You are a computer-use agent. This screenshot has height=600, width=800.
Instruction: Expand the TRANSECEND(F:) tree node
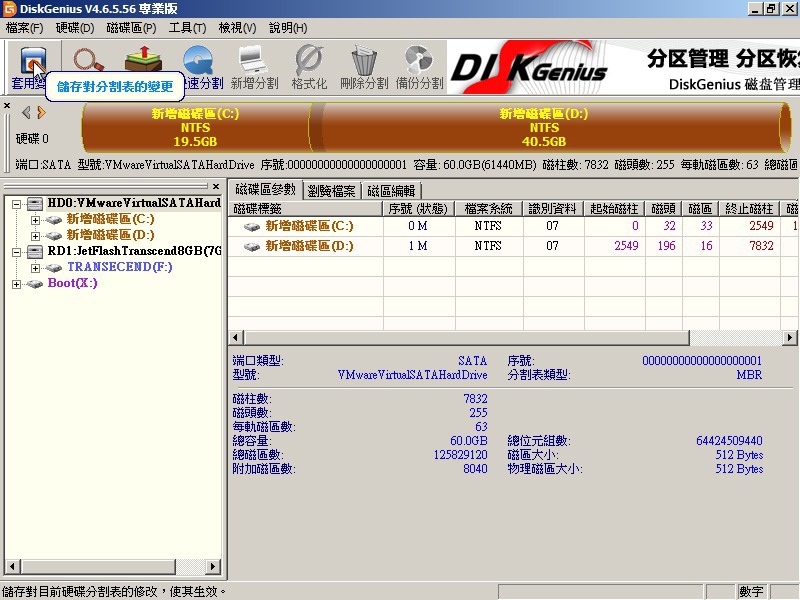click(x=36, y=267)
